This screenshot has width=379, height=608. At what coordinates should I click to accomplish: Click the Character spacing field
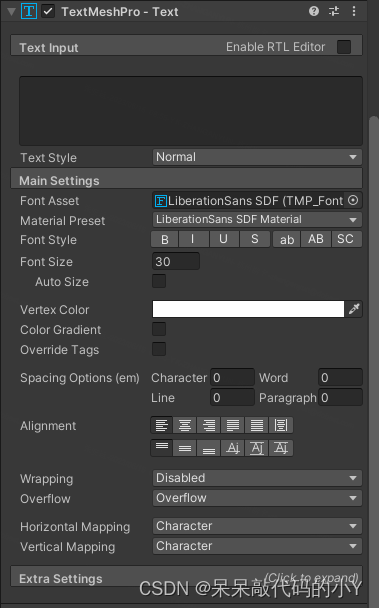(x=232, y=377)
